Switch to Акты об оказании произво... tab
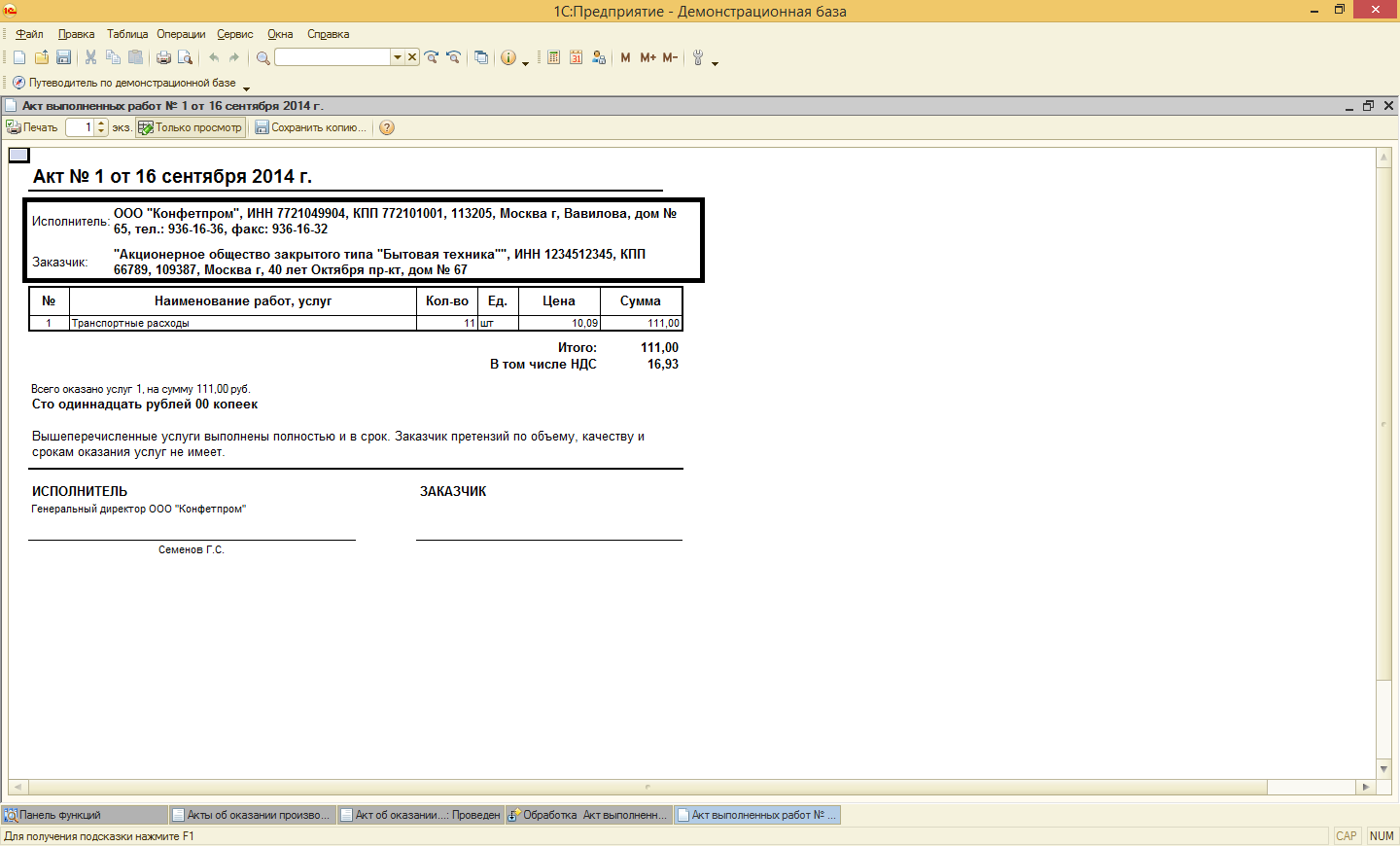 point(252,815)
